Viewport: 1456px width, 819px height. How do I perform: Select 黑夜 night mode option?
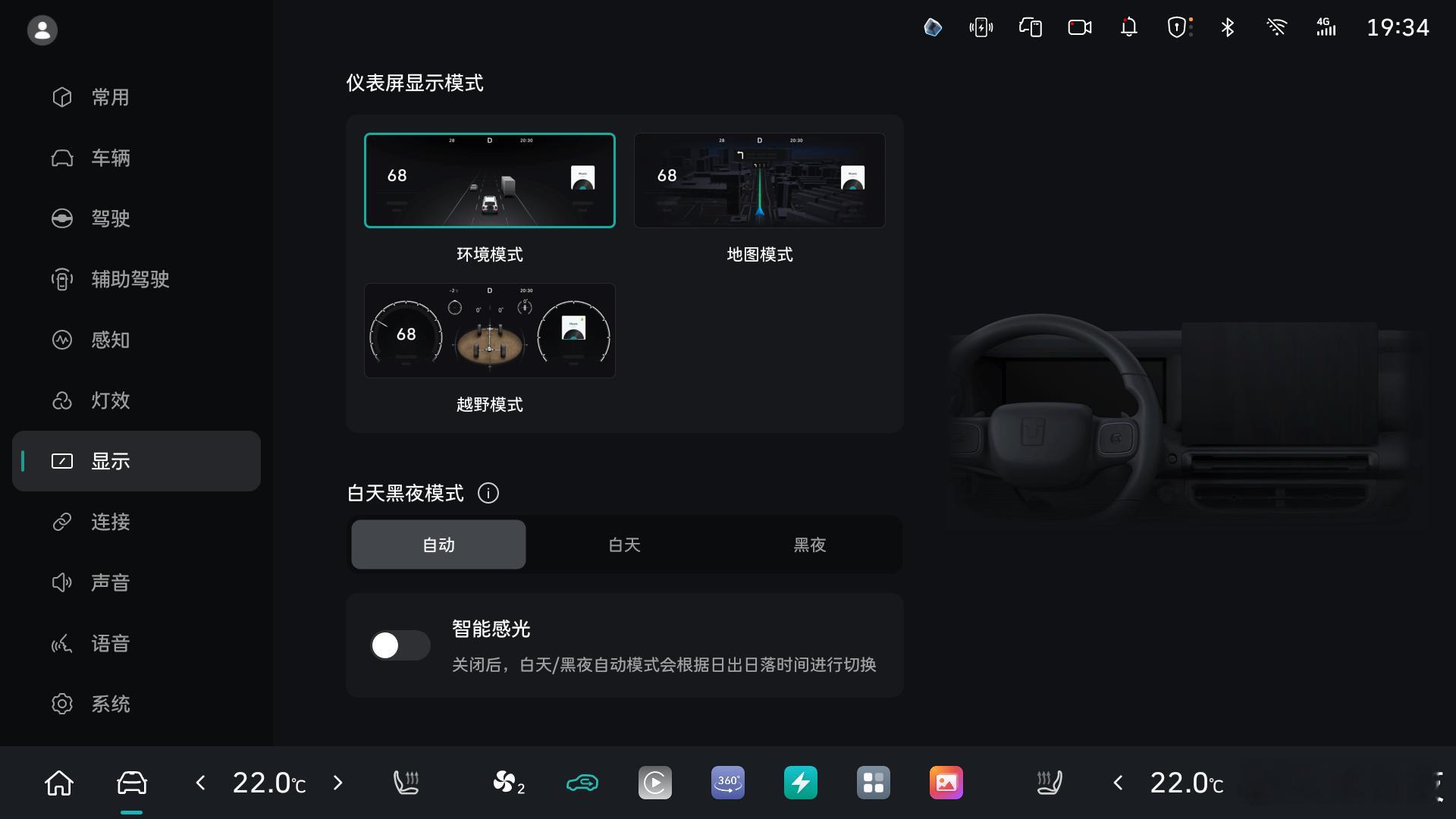[x=809, y=544]
